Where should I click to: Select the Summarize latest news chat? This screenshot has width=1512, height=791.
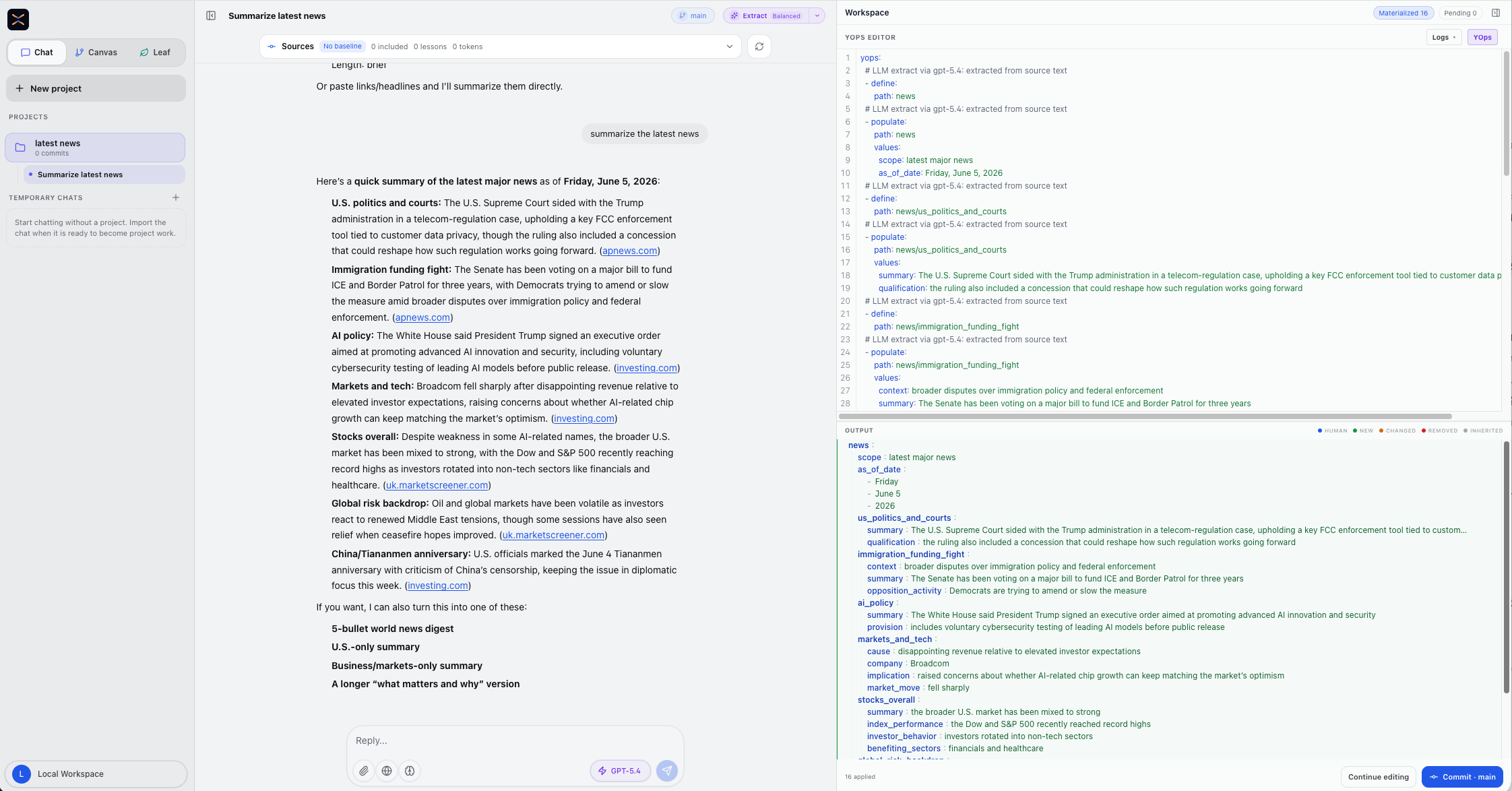click(x=104, y=175)
